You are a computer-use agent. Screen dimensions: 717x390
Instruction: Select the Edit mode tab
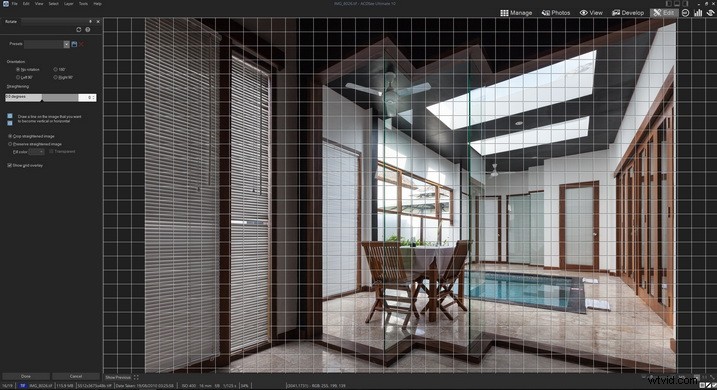point(663,13)
